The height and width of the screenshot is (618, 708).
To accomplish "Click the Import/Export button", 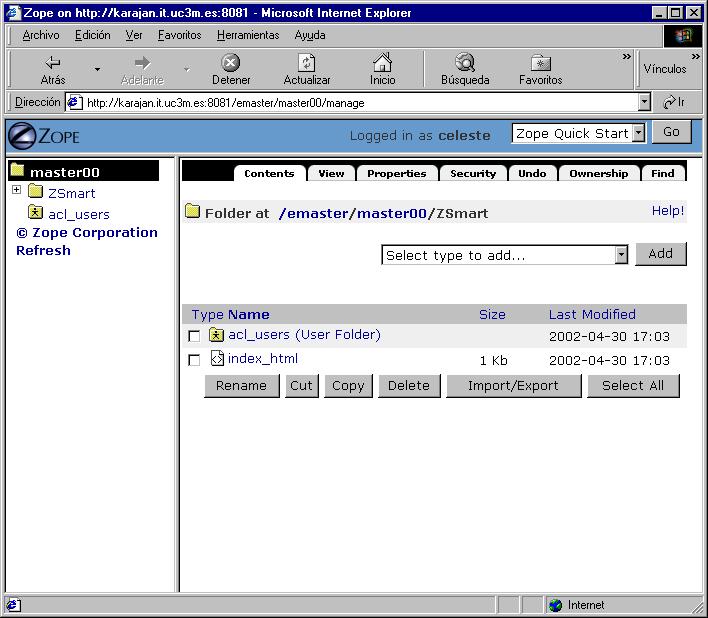I will (x=514, y=386).
